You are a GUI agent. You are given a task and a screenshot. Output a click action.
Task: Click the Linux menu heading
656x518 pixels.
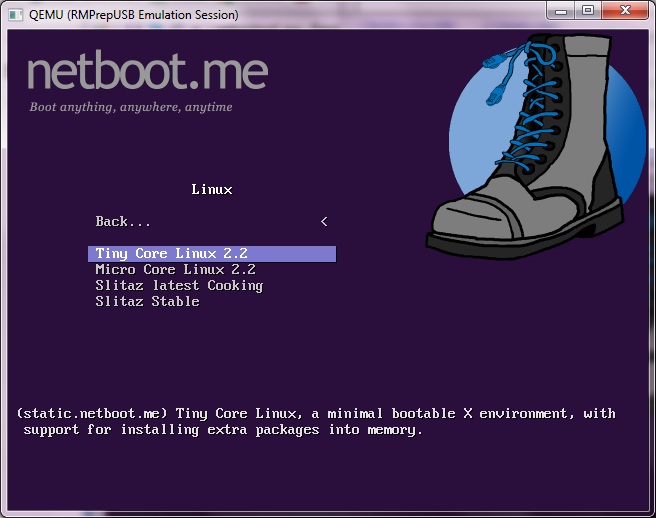pos(212,190)
